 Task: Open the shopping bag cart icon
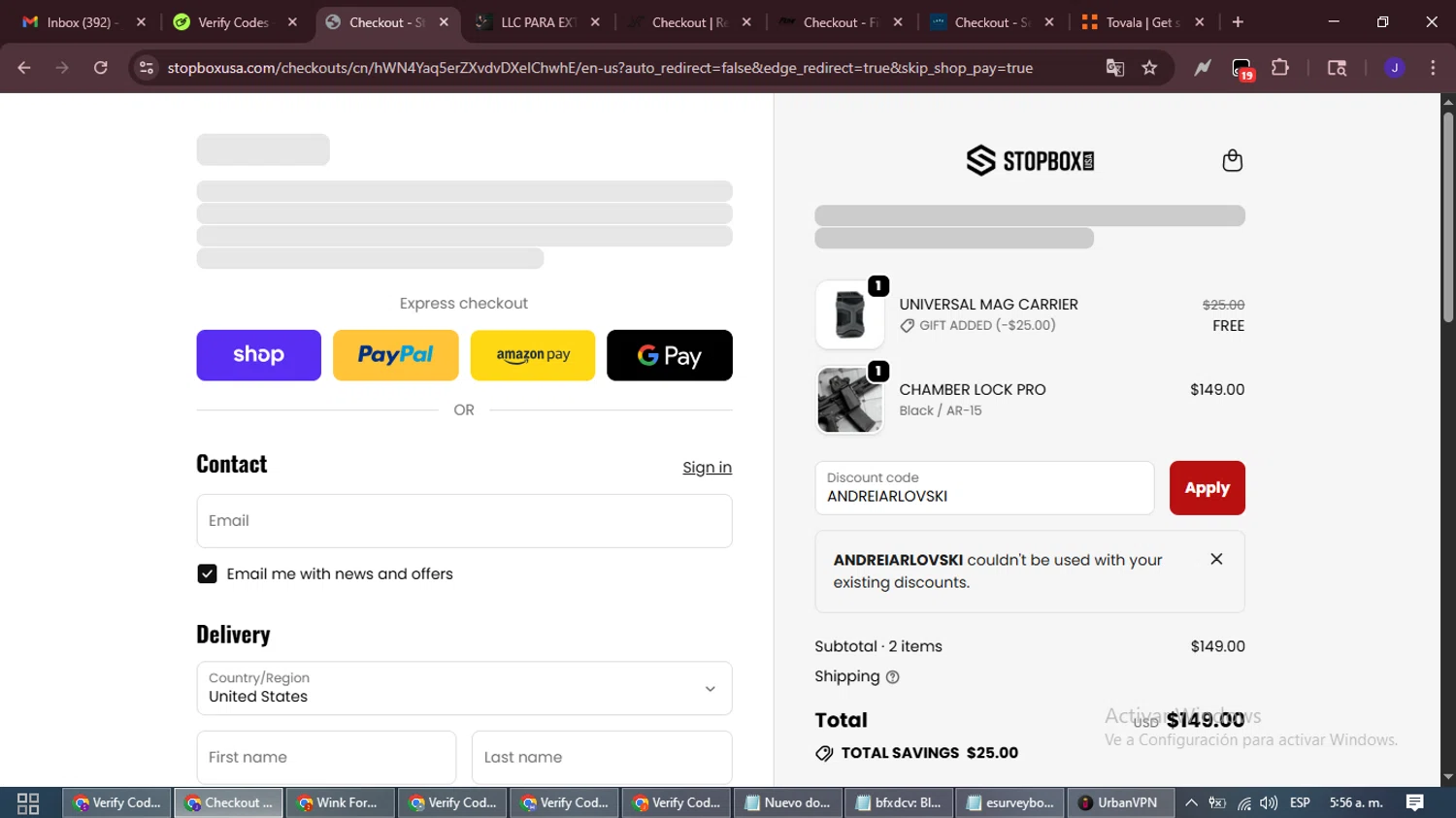(1232, 161)
